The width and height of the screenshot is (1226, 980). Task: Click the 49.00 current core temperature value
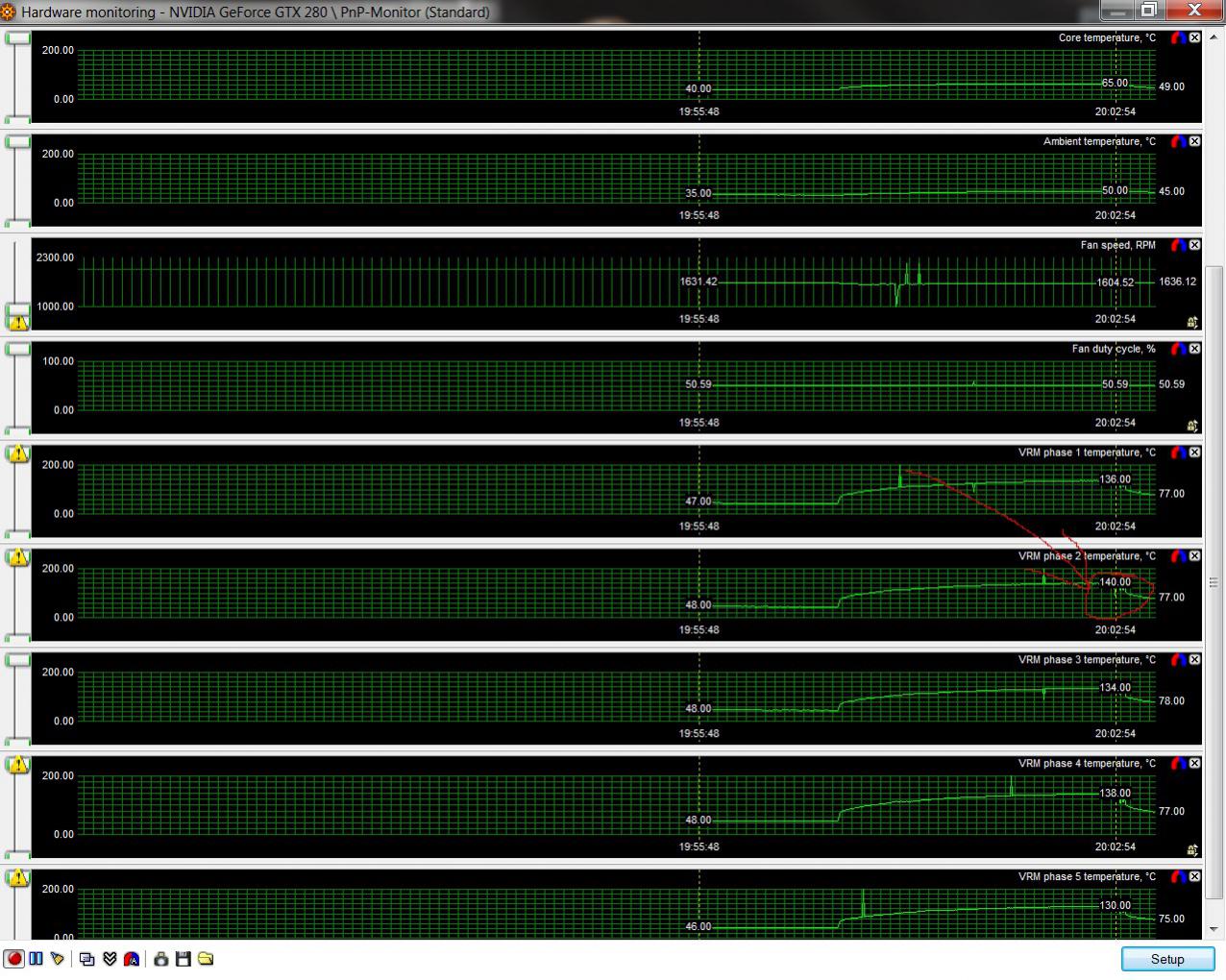[1171, 86]
